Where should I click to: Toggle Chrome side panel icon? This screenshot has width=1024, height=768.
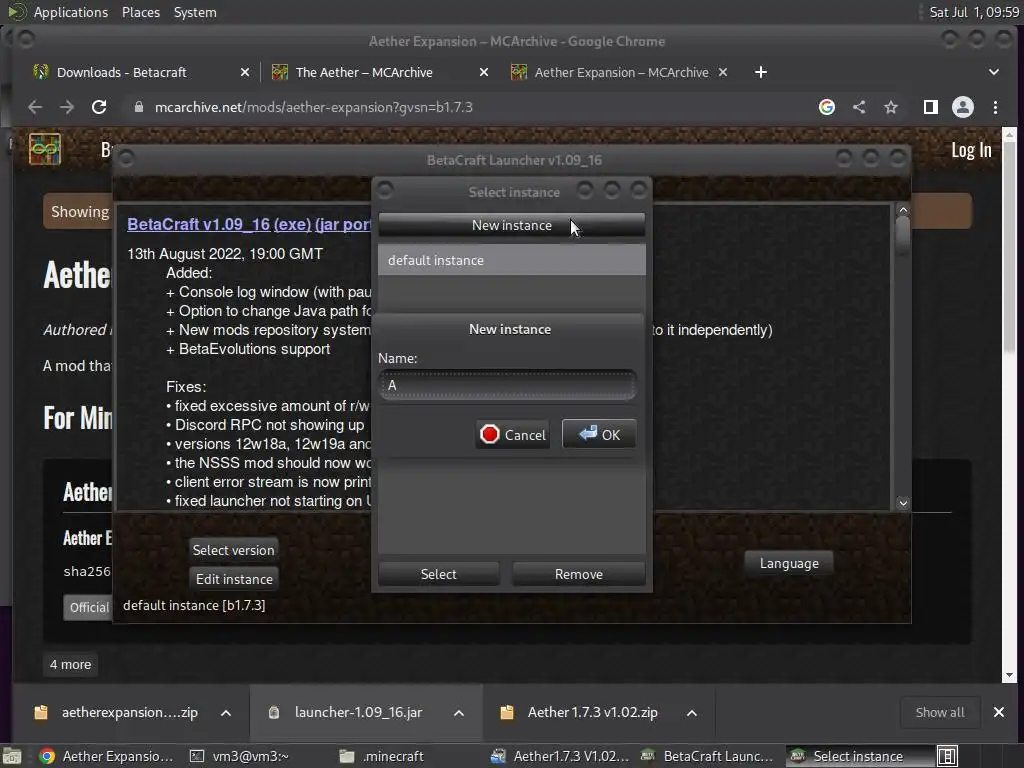[x=931, y=107]
